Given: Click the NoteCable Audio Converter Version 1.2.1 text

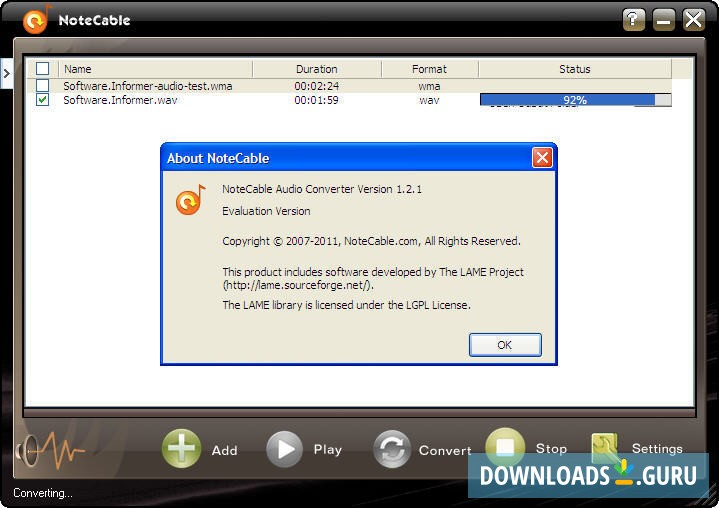Looking at the screenshot, I should pos(322,189).
